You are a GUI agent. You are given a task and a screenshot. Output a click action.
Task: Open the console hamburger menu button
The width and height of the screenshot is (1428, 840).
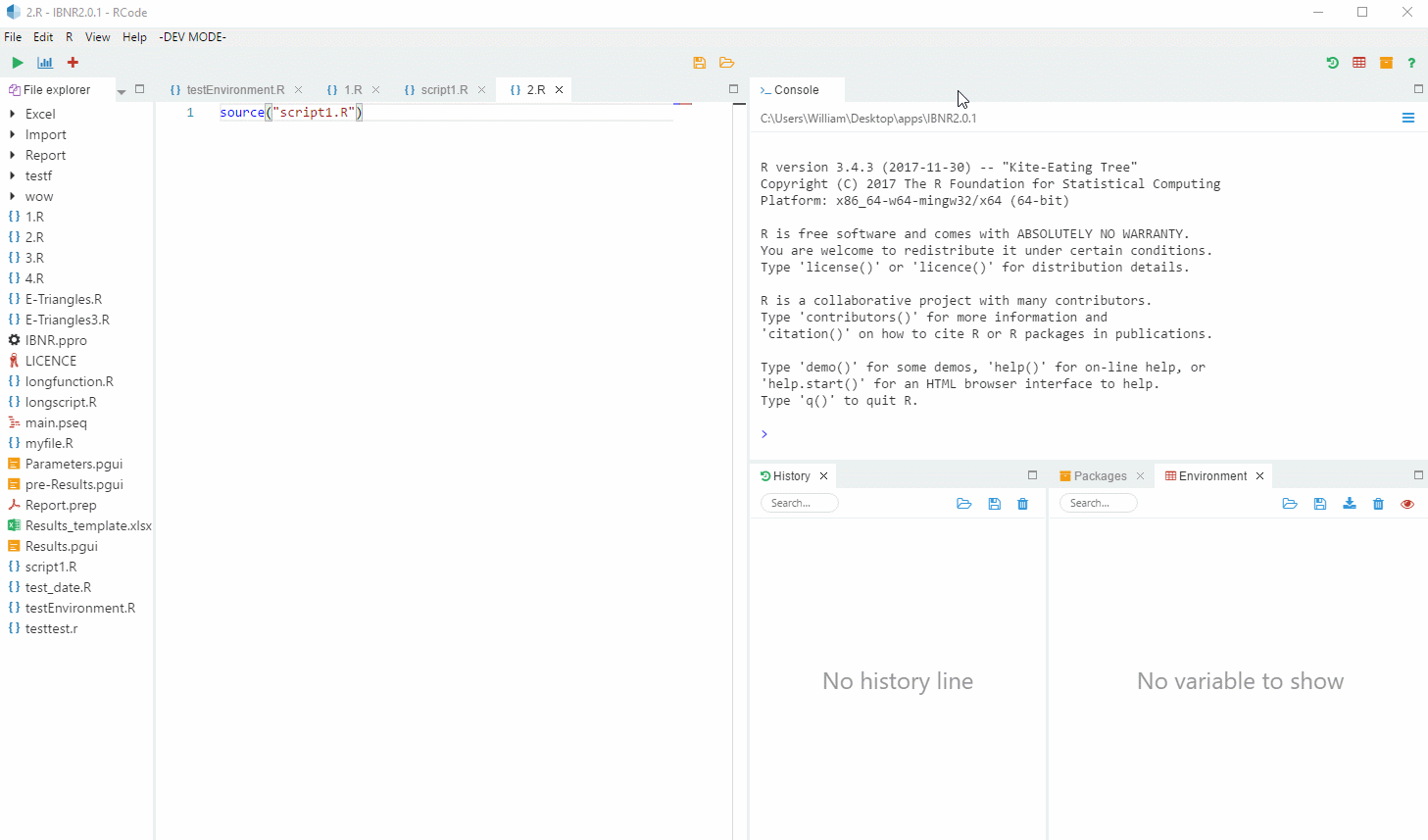tap(1407, 119)
